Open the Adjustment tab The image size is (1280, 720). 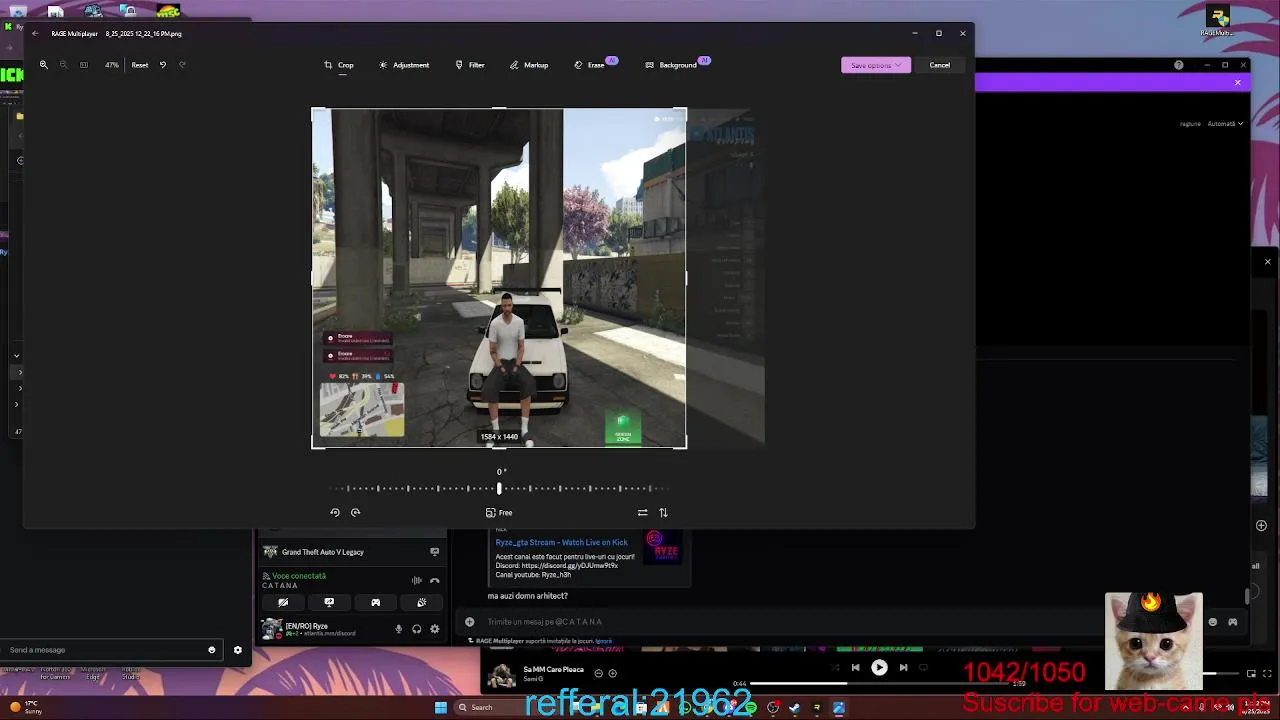pos(404,65)
